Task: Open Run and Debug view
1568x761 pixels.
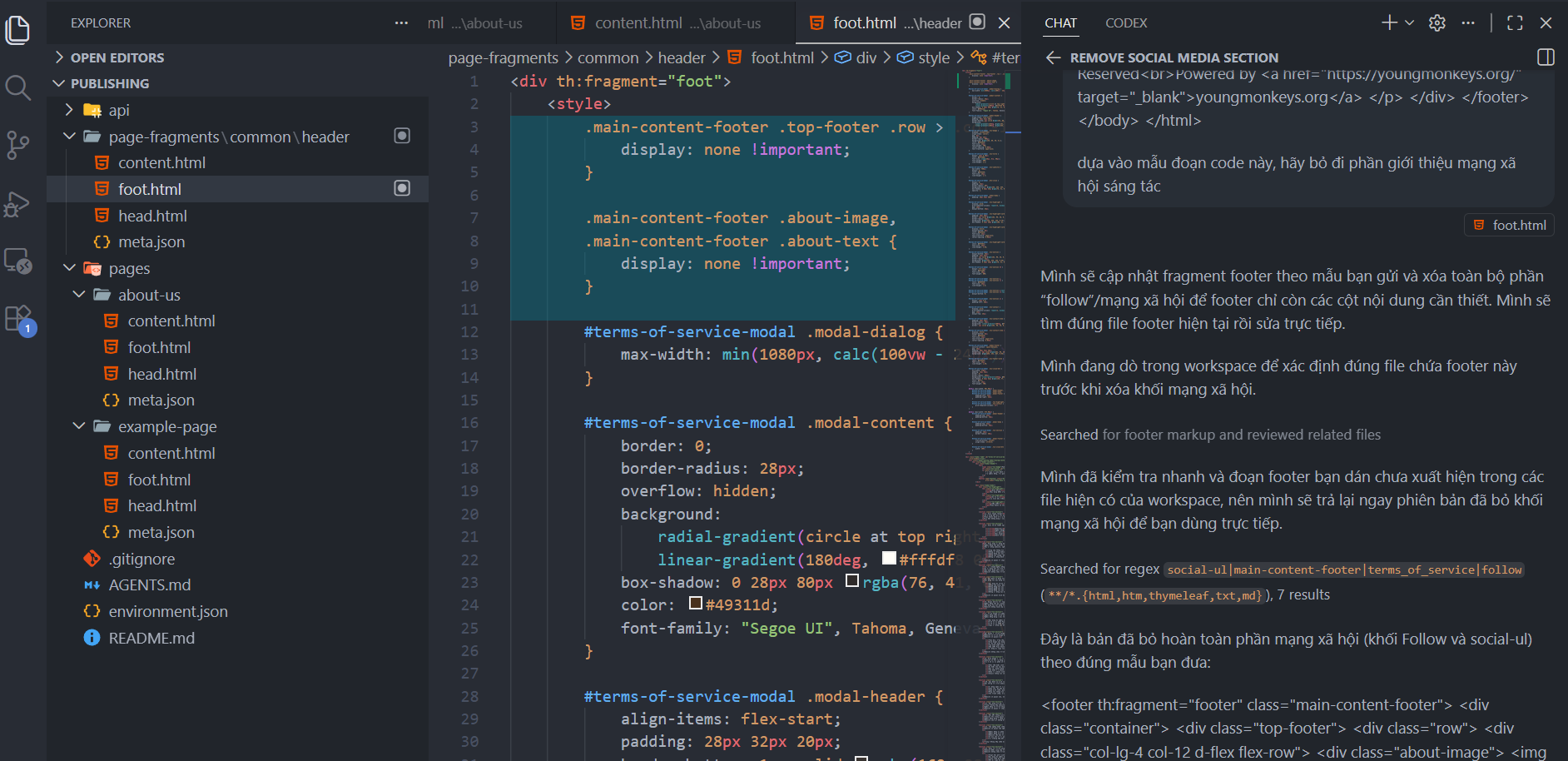Action: point(17,204)
